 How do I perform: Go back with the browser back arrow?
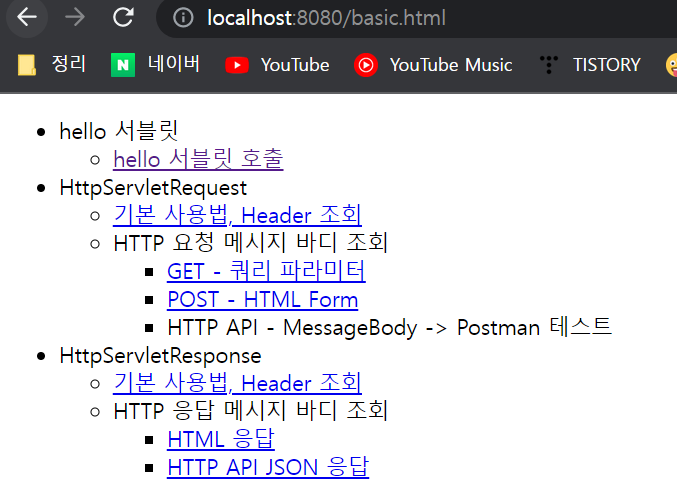27,18
